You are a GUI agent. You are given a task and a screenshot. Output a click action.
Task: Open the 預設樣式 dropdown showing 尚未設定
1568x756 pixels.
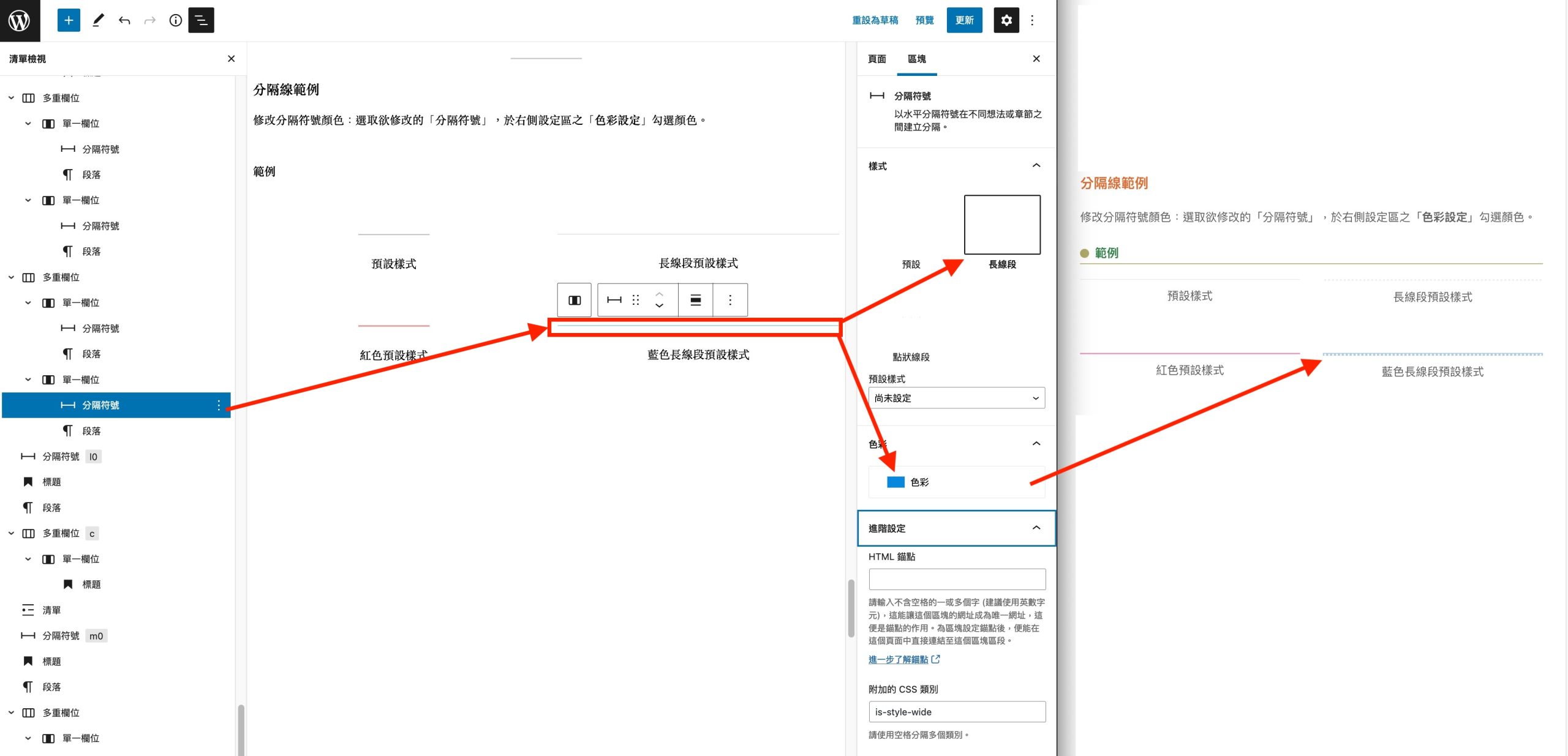point(957,398)
